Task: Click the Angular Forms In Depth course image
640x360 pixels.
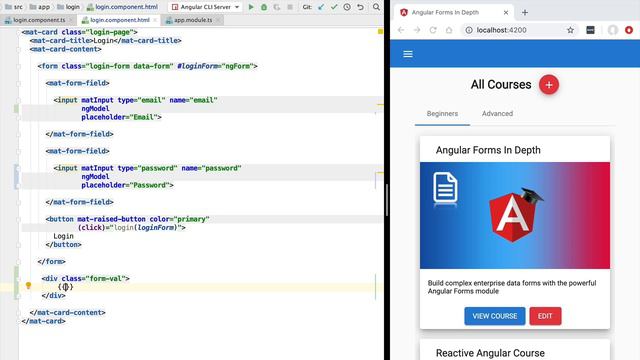Action: (x=515, y=216)
